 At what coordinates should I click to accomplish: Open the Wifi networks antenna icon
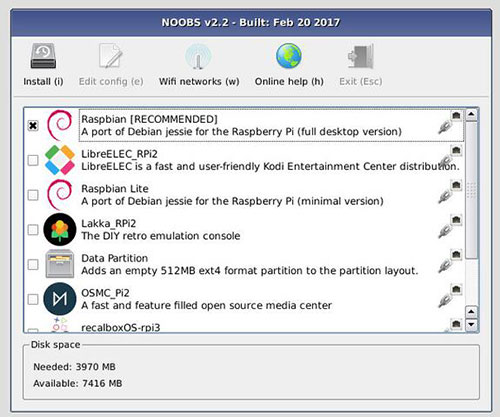[x=198, y=56]
